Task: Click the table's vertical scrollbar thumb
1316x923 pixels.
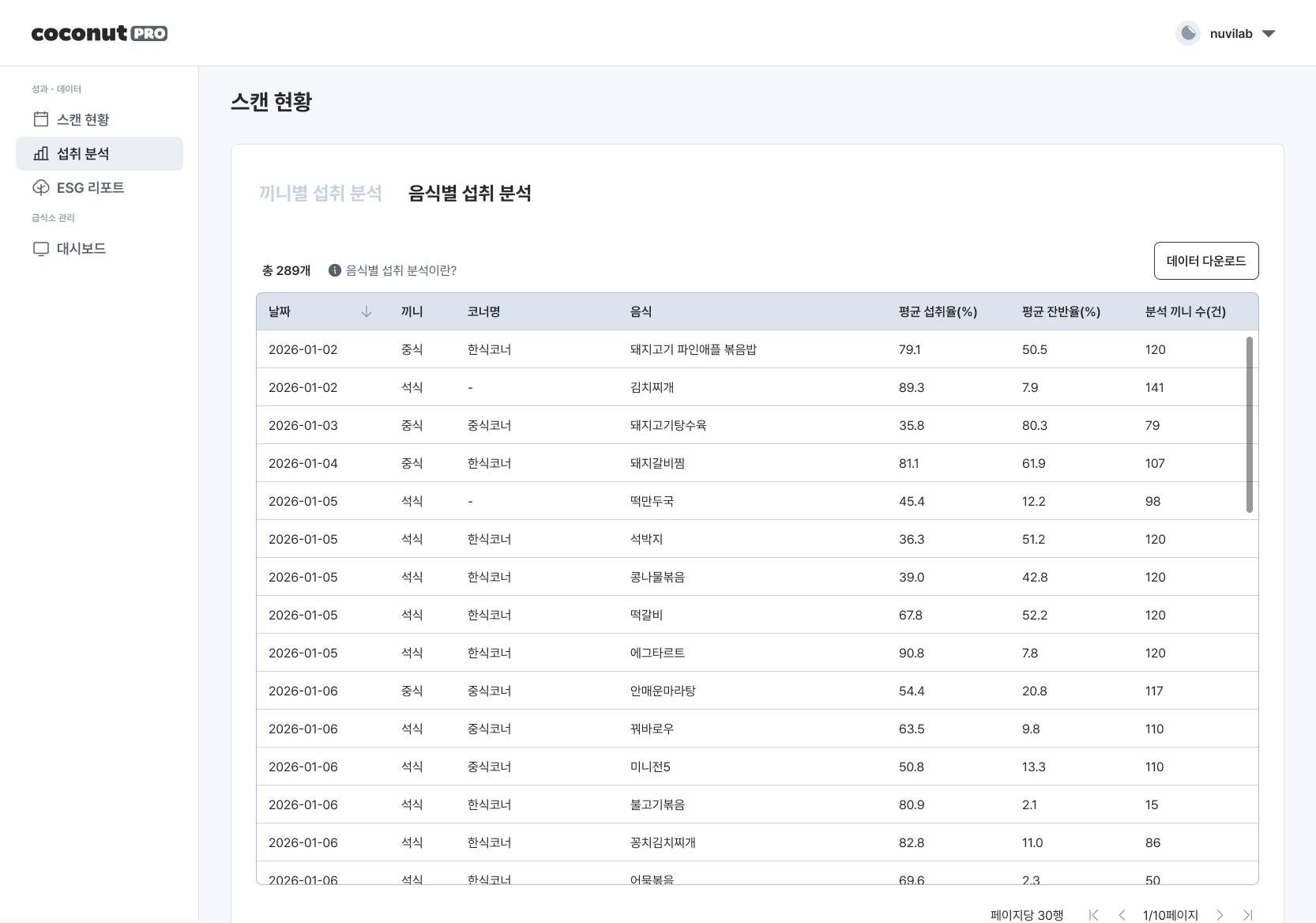Action: 1249,424
